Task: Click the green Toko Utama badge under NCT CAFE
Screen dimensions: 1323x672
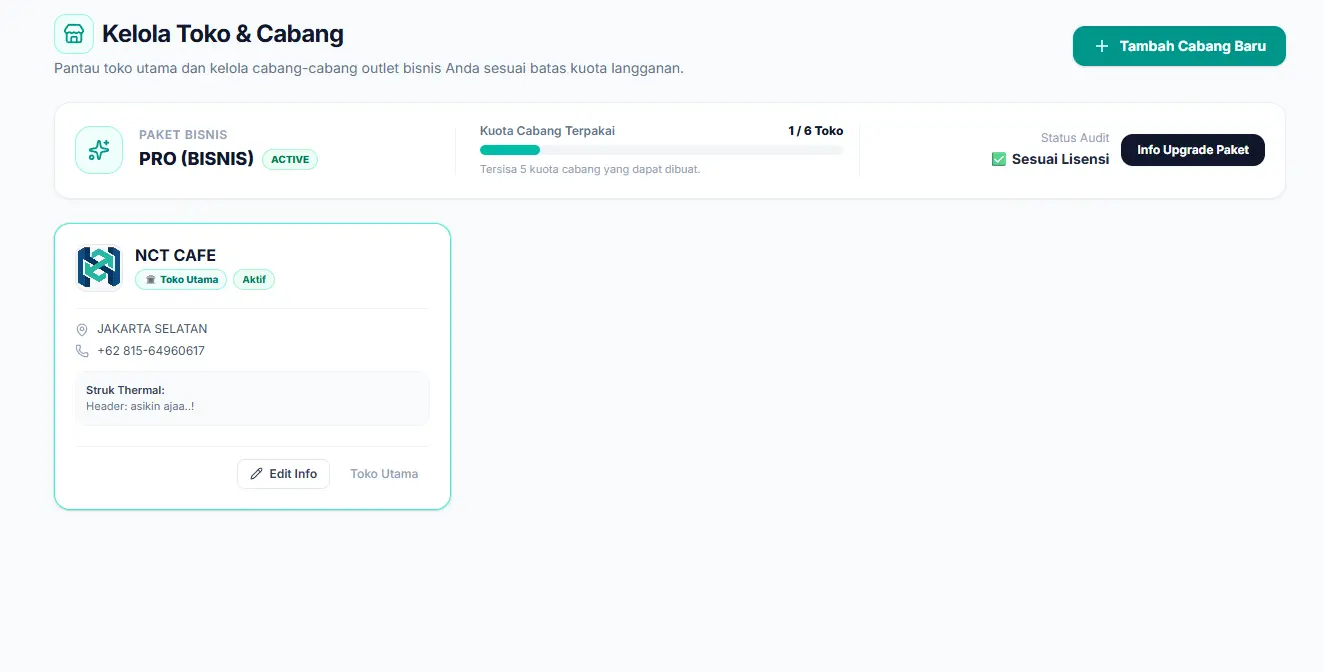Action: pos(181,280)
